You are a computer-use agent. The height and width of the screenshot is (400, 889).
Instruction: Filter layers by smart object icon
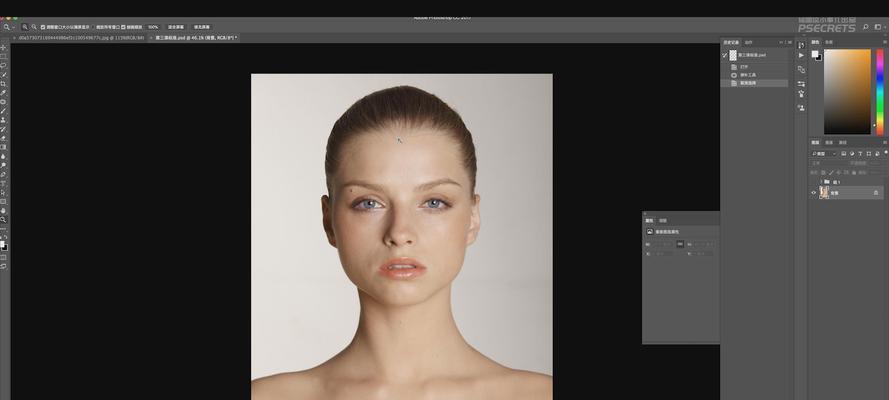877,154
